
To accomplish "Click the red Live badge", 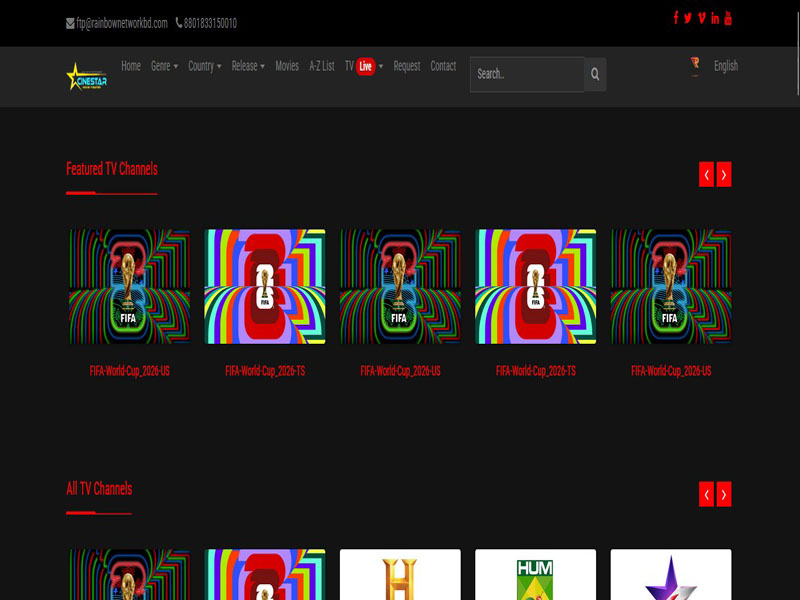I will point(365,66).
